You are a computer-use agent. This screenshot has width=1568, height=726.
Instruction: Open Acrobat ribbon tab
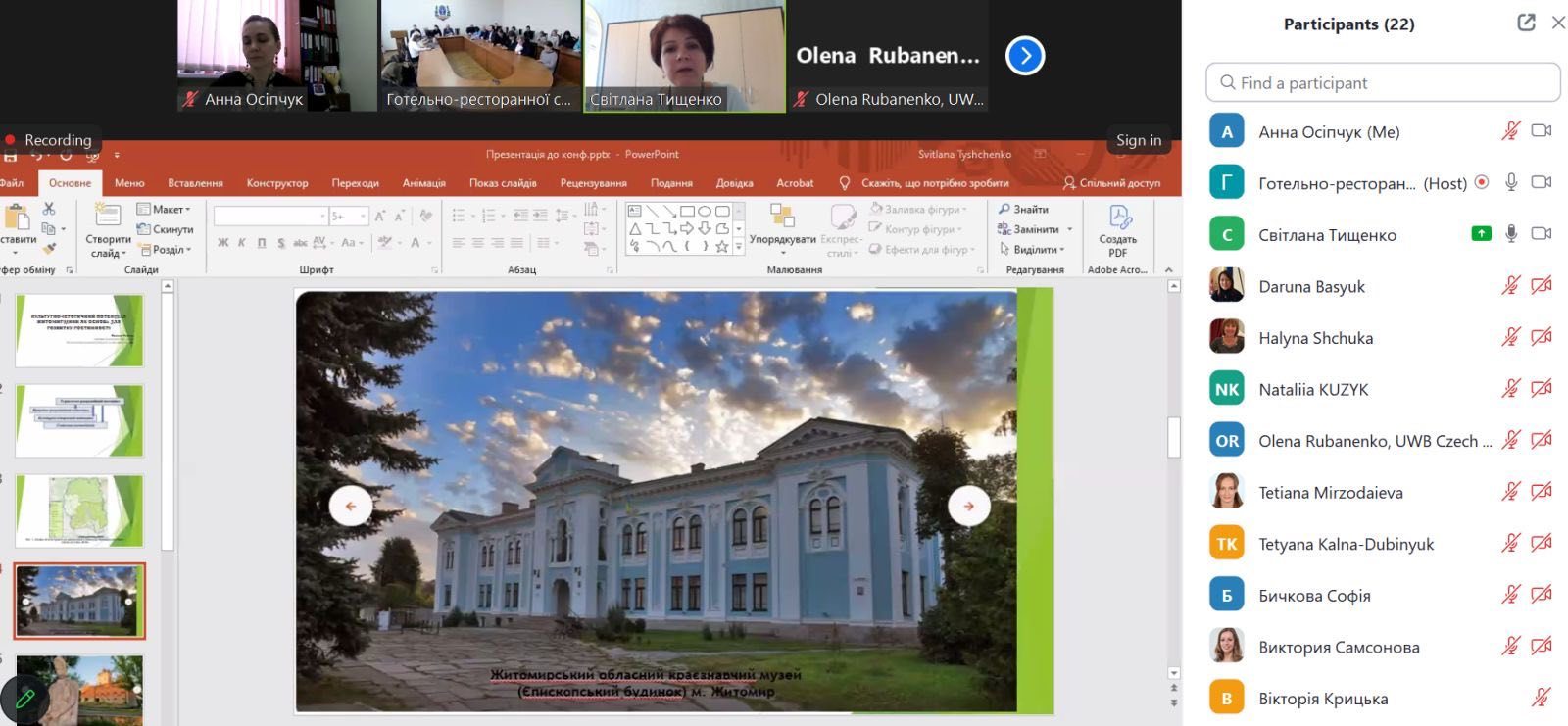(x=795, y=183)
